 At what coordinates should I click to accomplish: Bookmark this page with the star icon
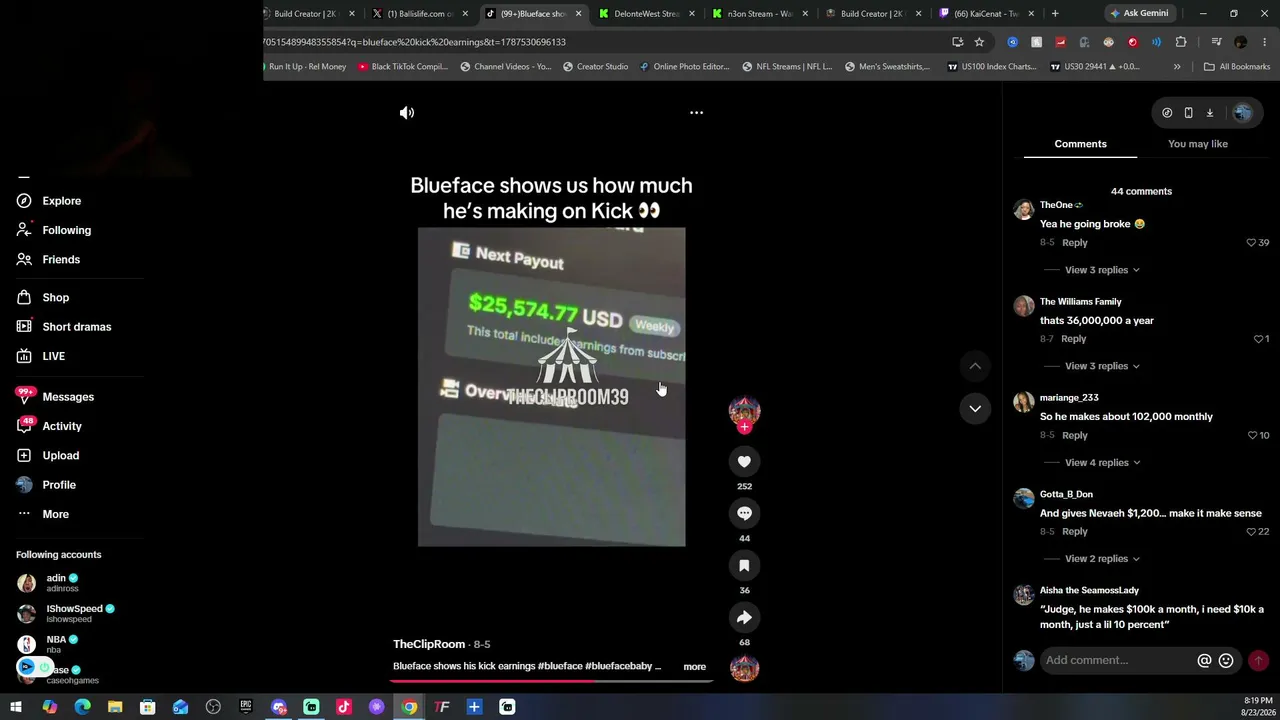click(x=979, y=42)
